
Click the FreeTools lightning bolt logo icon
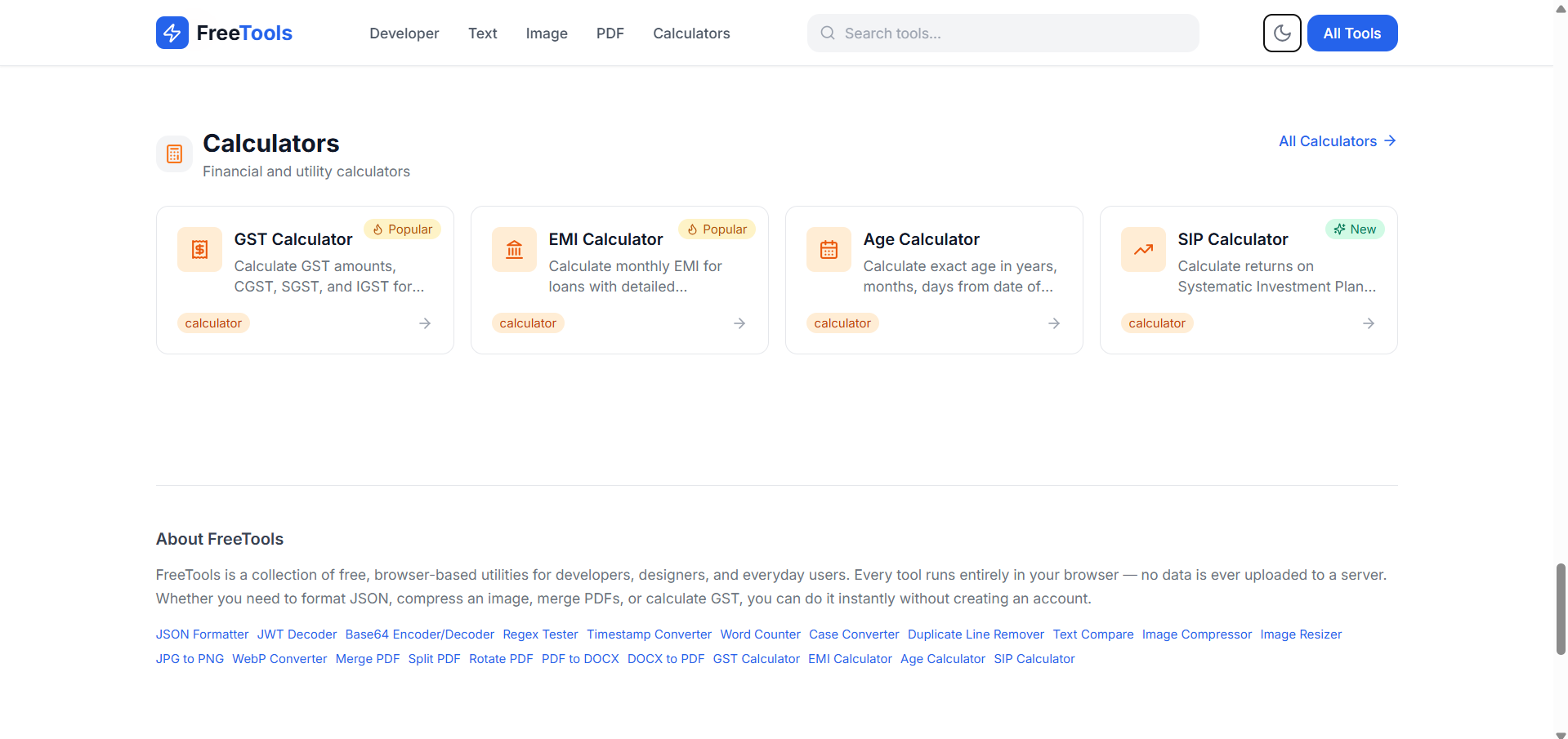(x=172, y=33)
